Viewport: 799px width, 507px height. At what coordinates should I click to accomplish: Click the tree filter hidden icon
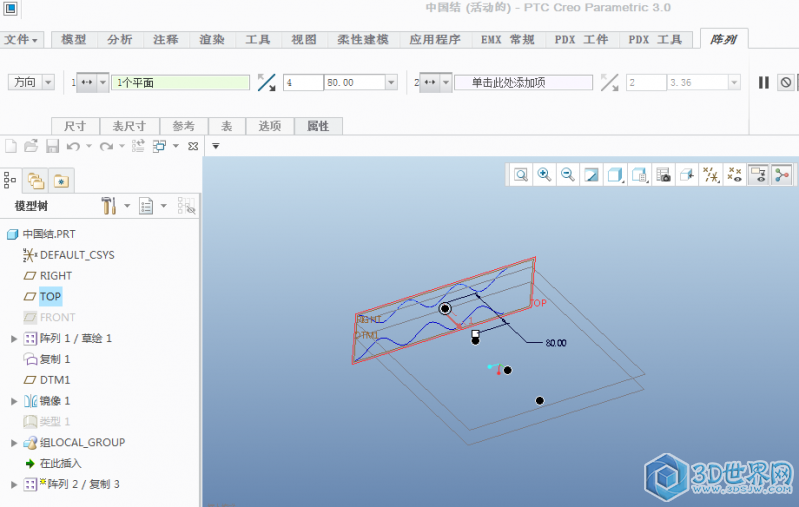(x=187, y=206)
